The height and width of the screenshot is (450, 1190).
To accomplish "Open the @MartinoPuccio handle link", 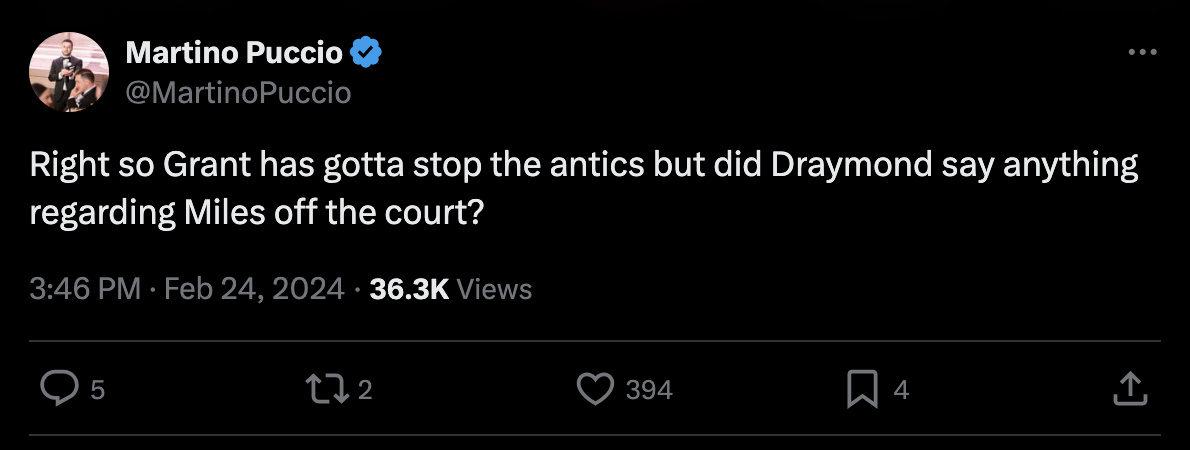I will (x=238, y=93).
